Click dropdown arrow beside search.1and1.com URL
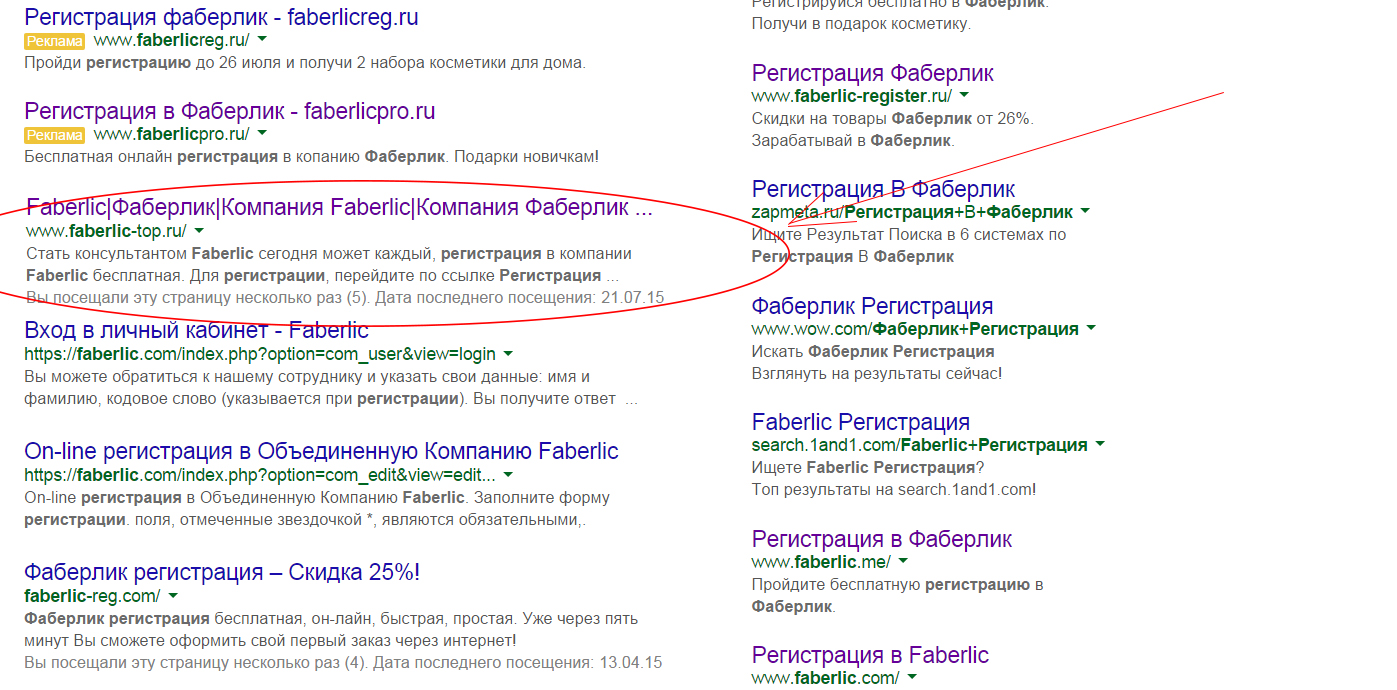The height and width of the screenshot is (690, 1397). [1100, 445]
